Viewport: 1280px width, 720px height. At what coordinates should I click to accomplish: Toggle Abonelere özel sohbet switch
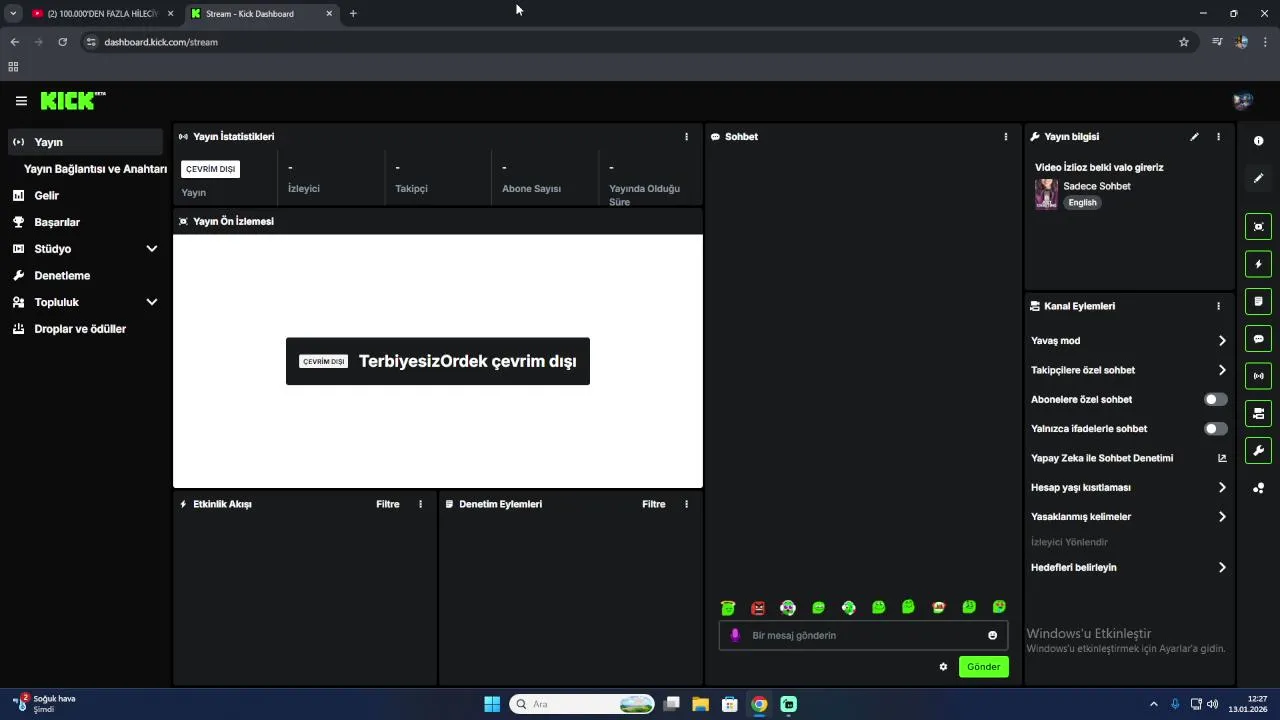click(x=1215, y=399)
